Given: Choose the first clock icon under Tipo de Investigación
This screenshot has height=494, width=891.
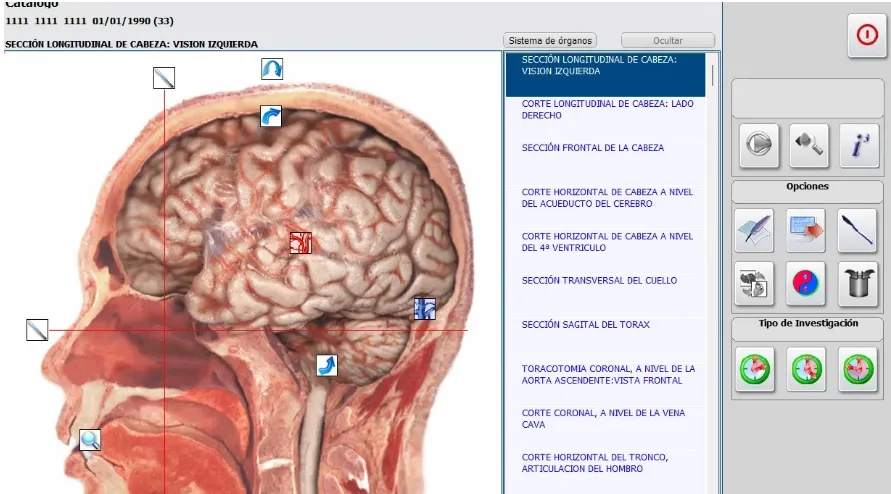Looking at the screenshot, I should 754,369.
